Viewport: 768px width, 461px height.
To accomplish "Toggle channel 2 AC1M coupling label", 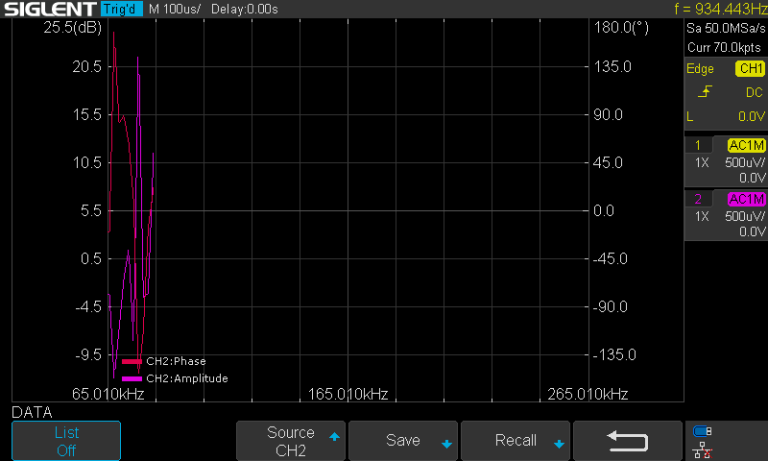I will coord(746,199).
